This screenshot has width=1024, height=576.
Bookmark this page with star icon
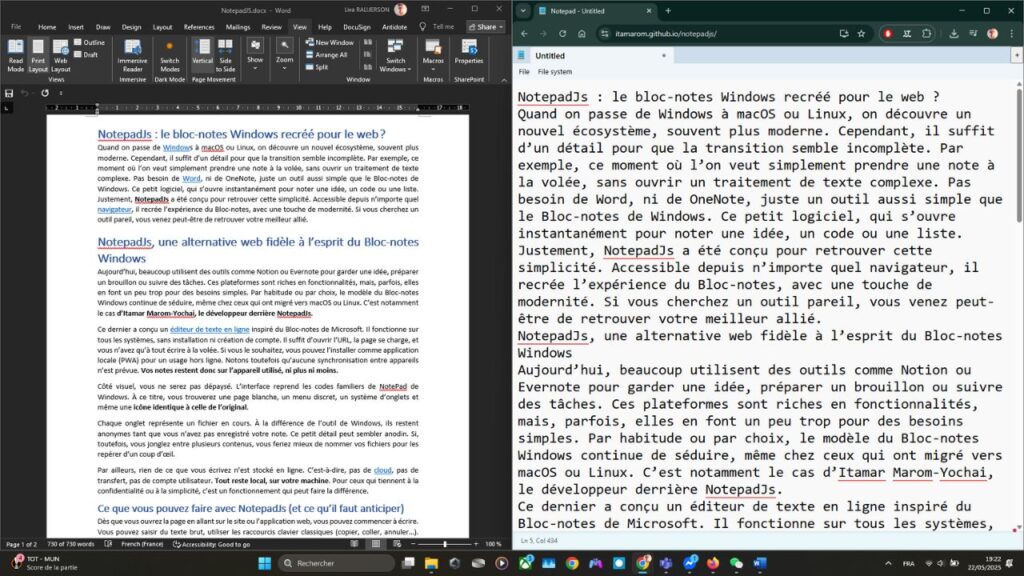click(861, 34)
